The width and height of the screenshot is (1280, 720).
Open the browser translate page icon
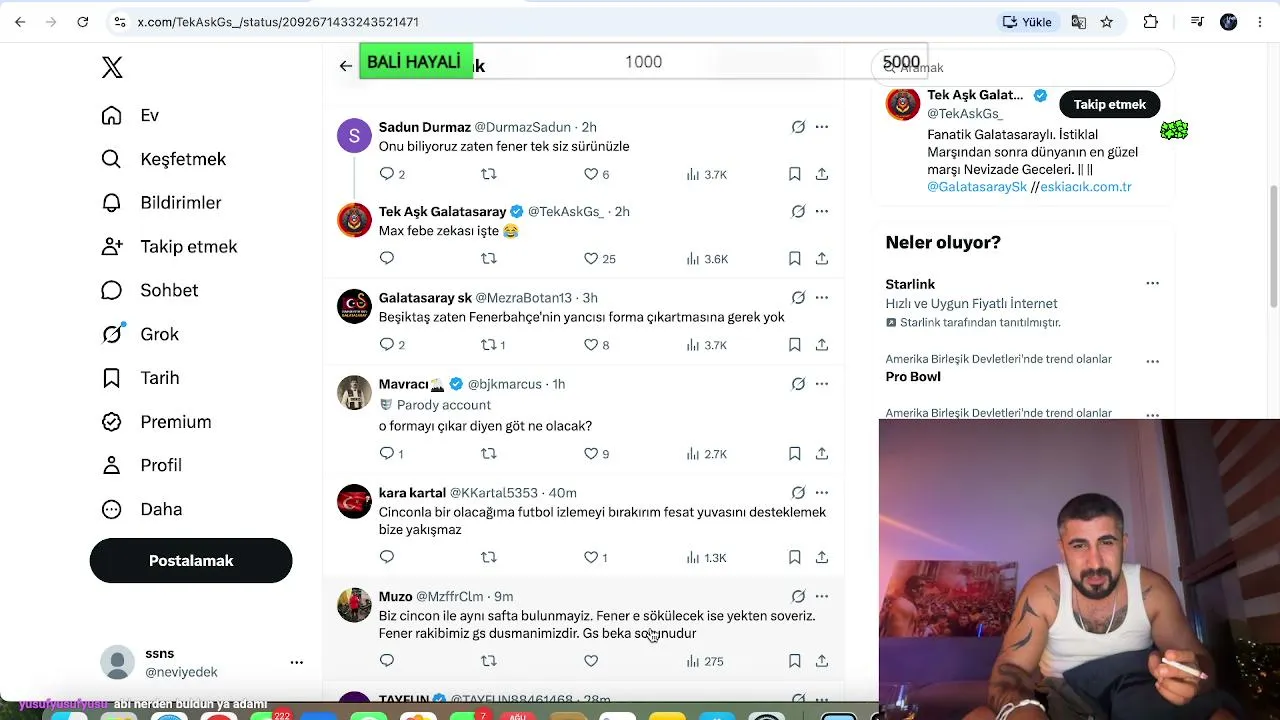pos(1078,22)
